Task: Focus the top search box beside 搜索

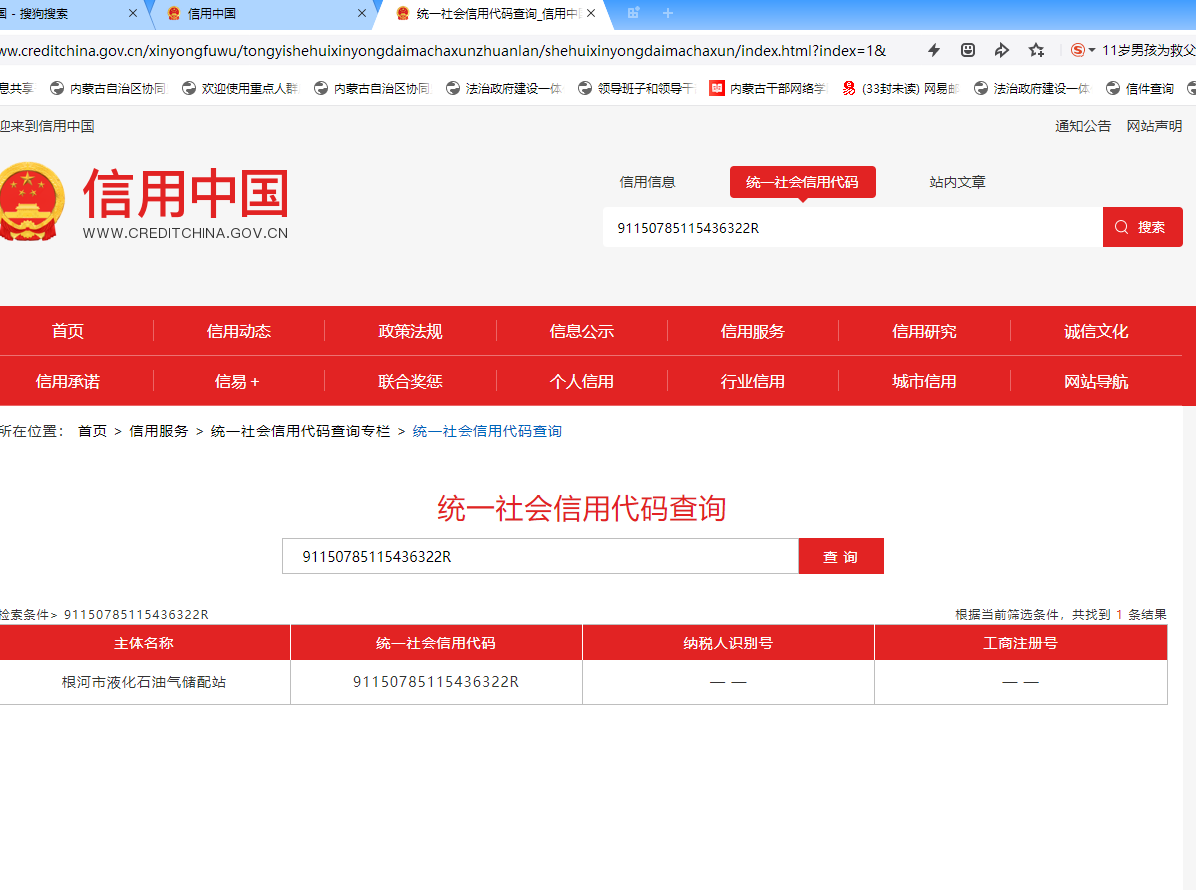Action: [x=853, y=227]
